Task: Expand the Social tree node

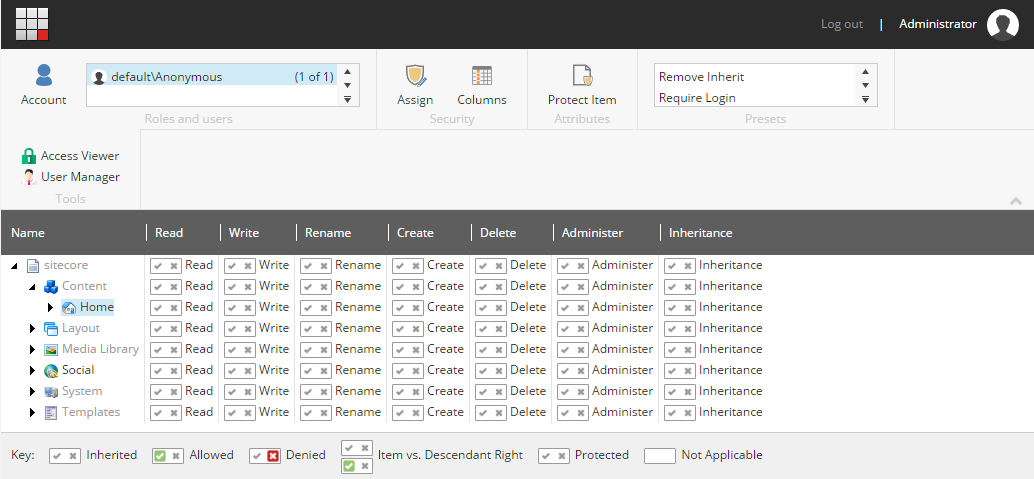Action: [x=32, y=371]
